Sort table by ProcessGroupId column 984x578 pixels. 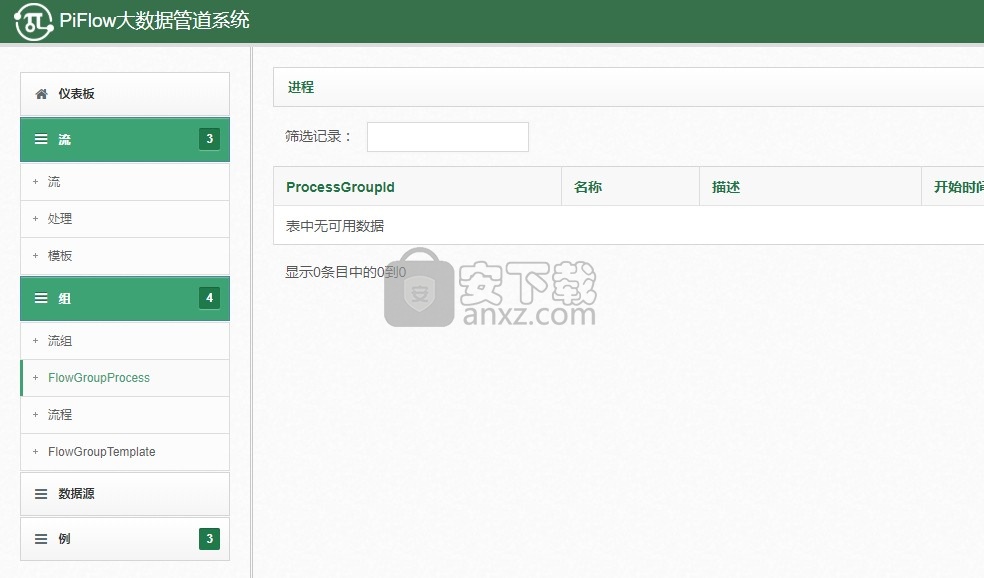[417, 186]
